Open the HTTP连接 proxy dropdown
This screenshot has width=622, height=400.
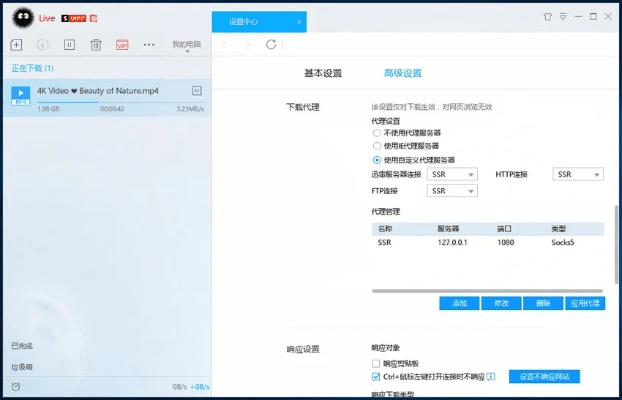(x=578, y=174)
